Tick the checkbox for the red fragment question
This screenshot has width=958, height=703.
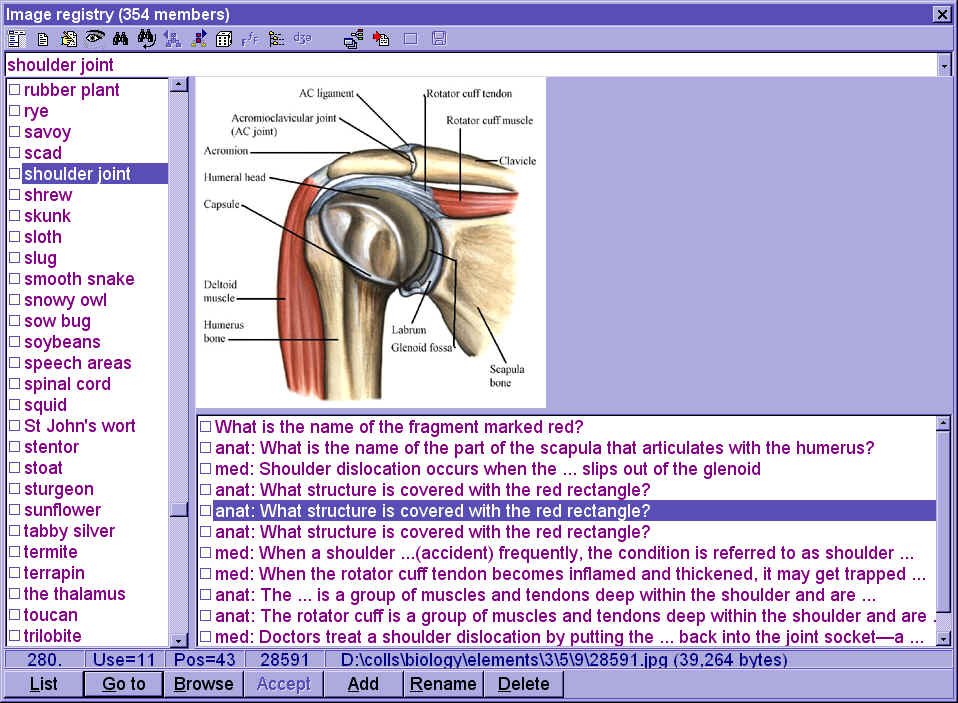[205, 426]
